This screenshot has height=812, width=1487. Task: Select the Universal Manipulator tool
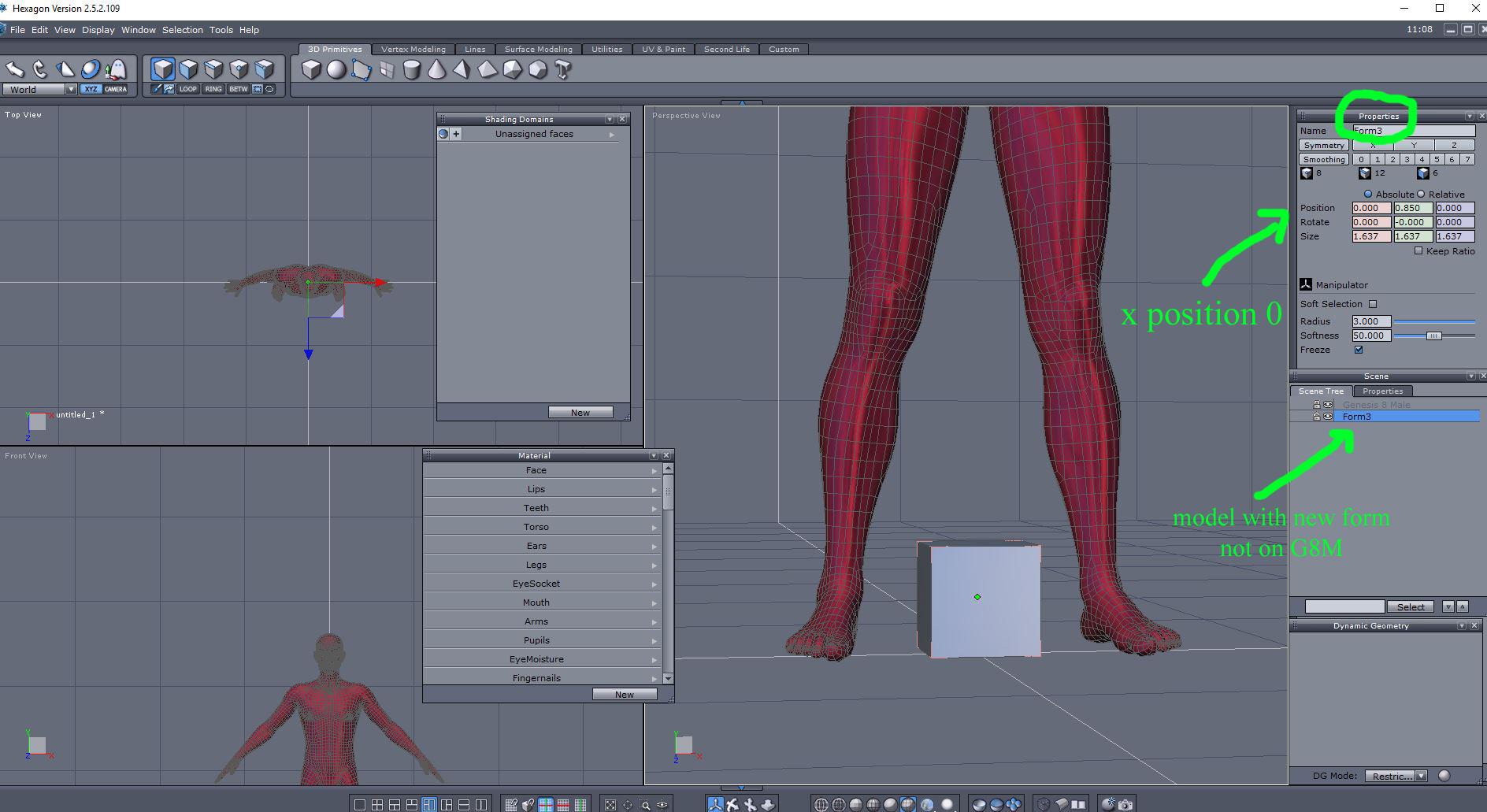pos(90,69)
